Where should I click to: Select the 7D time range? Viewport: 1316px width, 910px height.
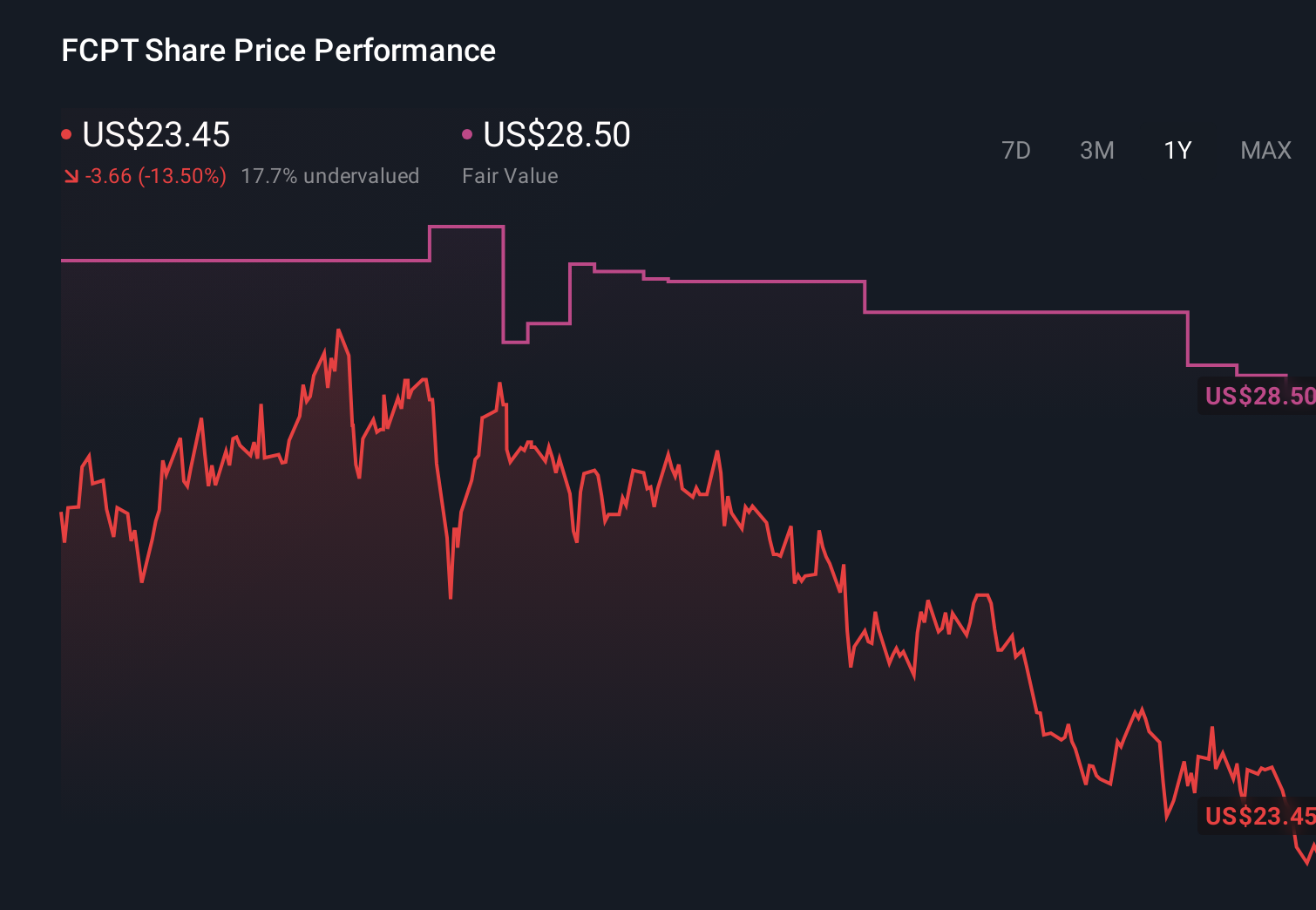pos(1017,150)
